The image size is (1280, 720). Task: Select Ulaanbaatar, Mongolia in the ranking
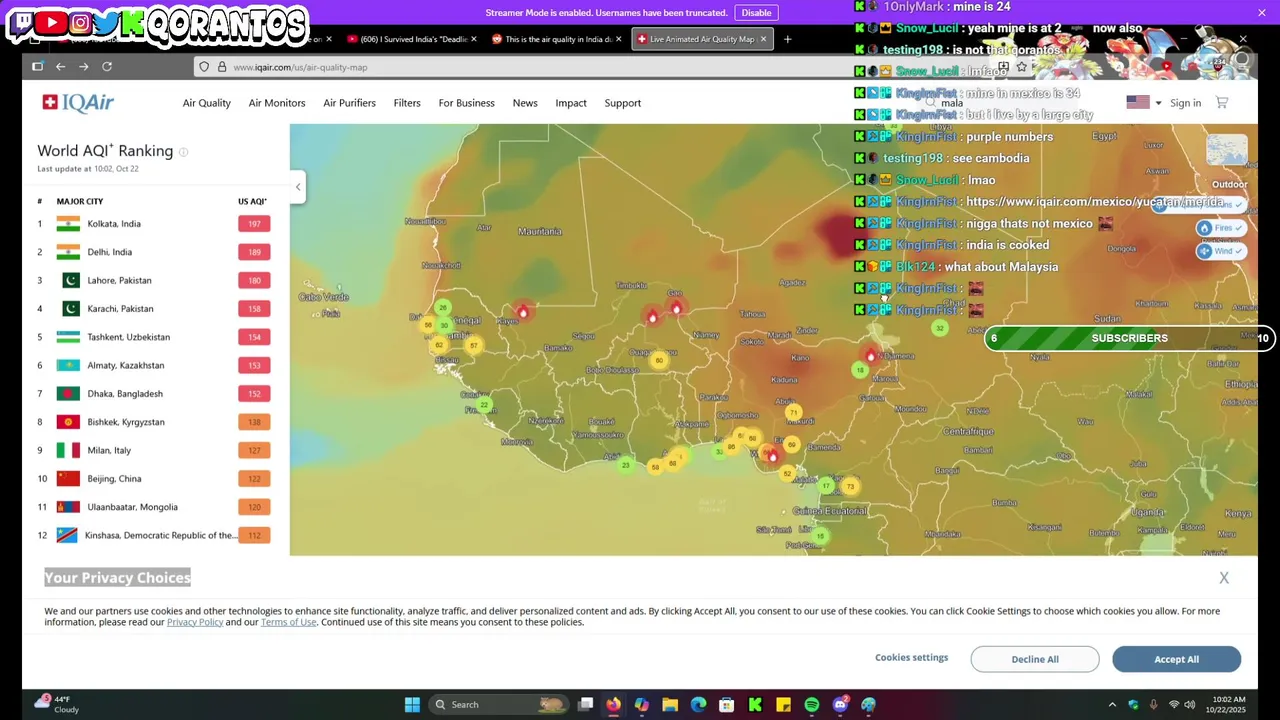tap(154, 507)
